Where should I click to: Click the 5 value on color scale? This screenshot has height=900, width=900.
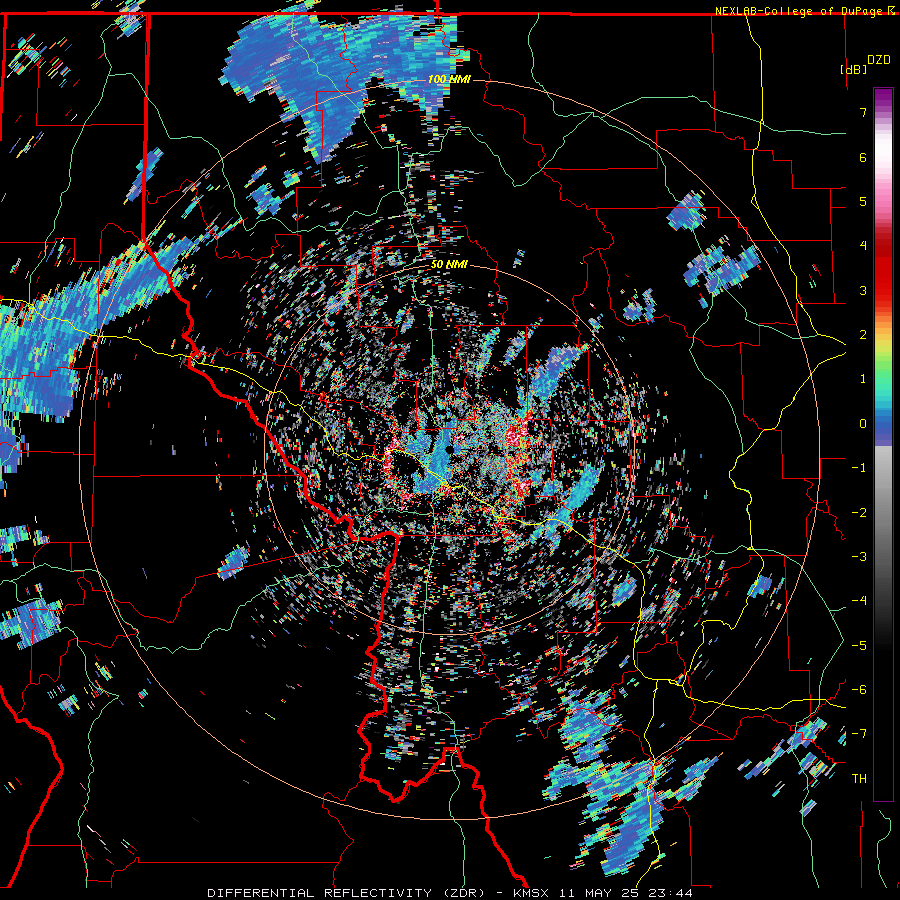coord(863,201)
